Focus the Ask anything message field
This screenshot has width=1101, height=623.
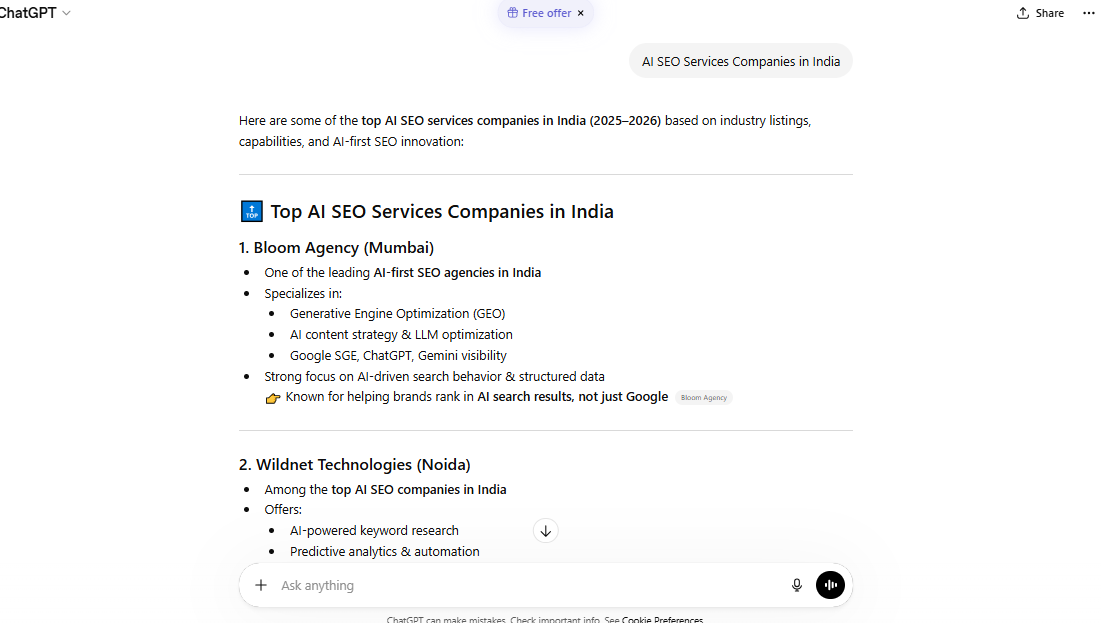pyautogui.click(x=520, y=585)
